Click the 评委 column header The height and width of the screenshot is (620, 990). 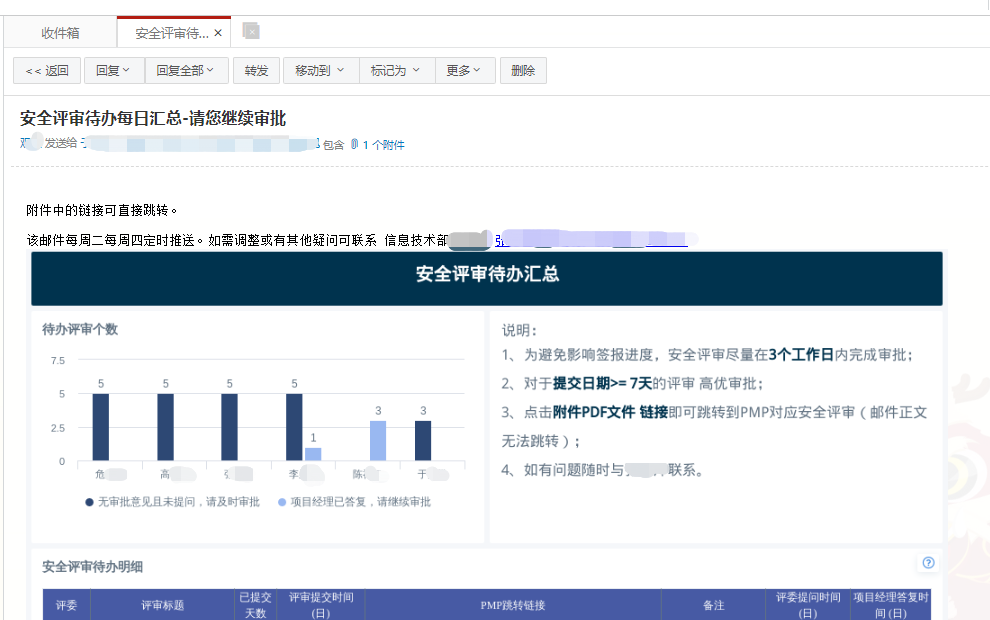tap(66, 605)
